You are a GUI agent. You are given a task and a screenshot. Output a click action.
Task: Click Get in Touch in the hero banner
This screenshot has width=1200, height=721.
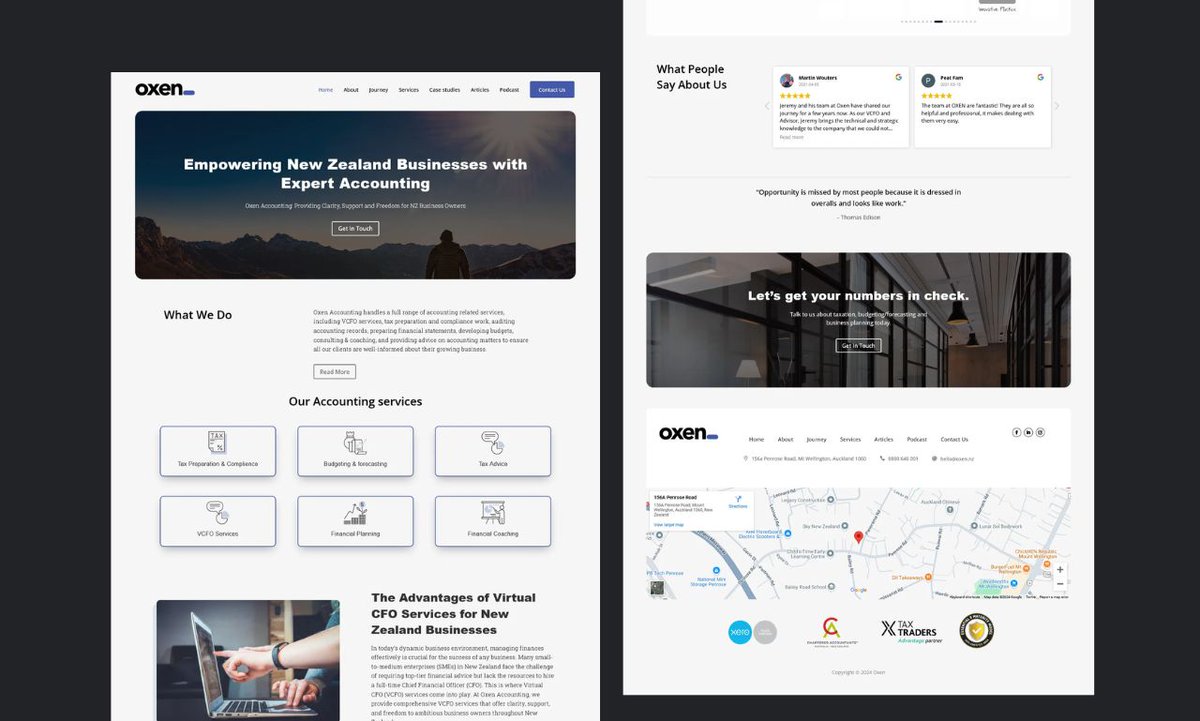tap(355, 228)
